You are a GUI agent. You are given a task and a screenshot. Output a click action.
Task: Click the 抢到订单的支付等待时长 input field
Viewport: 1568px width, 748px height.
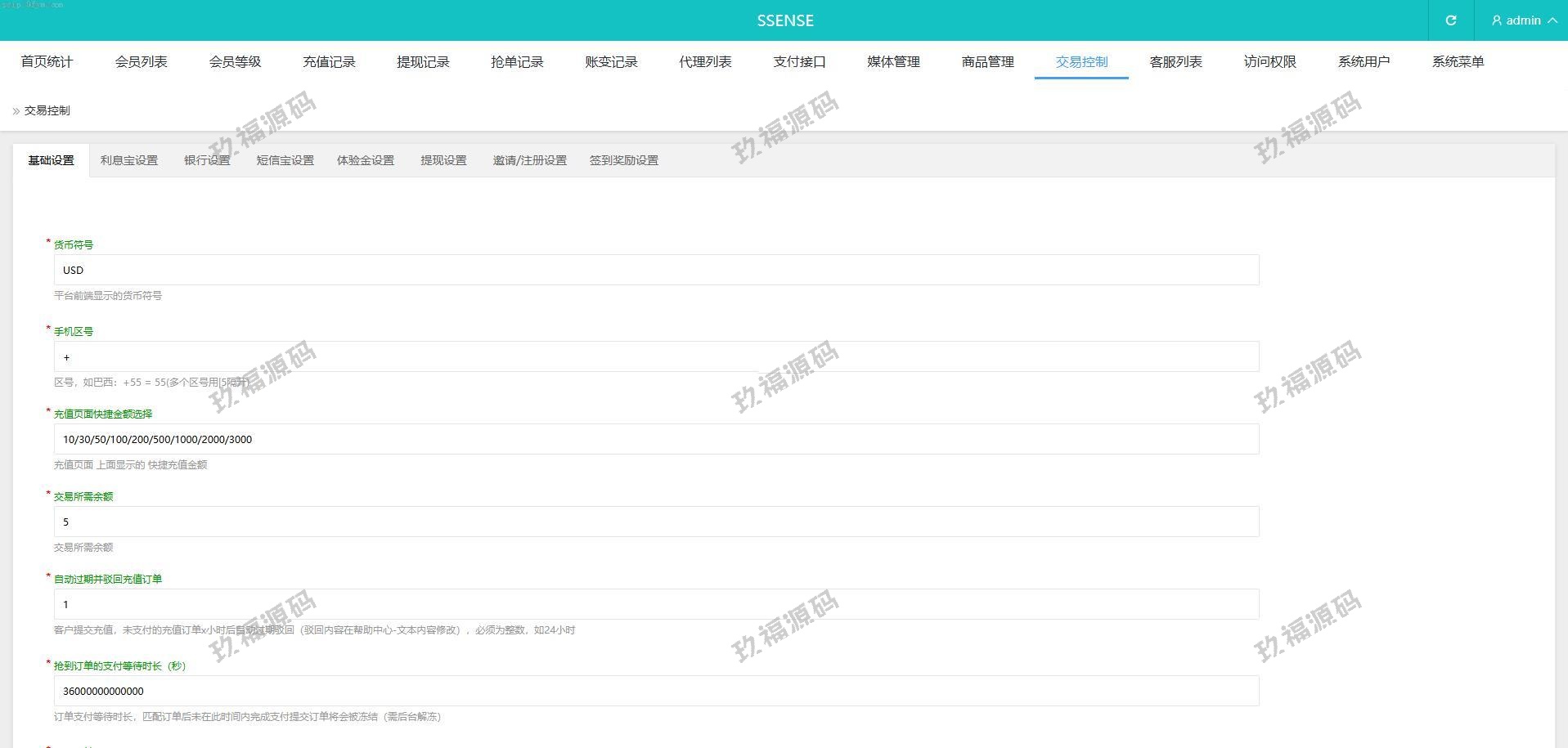point(656,692)
